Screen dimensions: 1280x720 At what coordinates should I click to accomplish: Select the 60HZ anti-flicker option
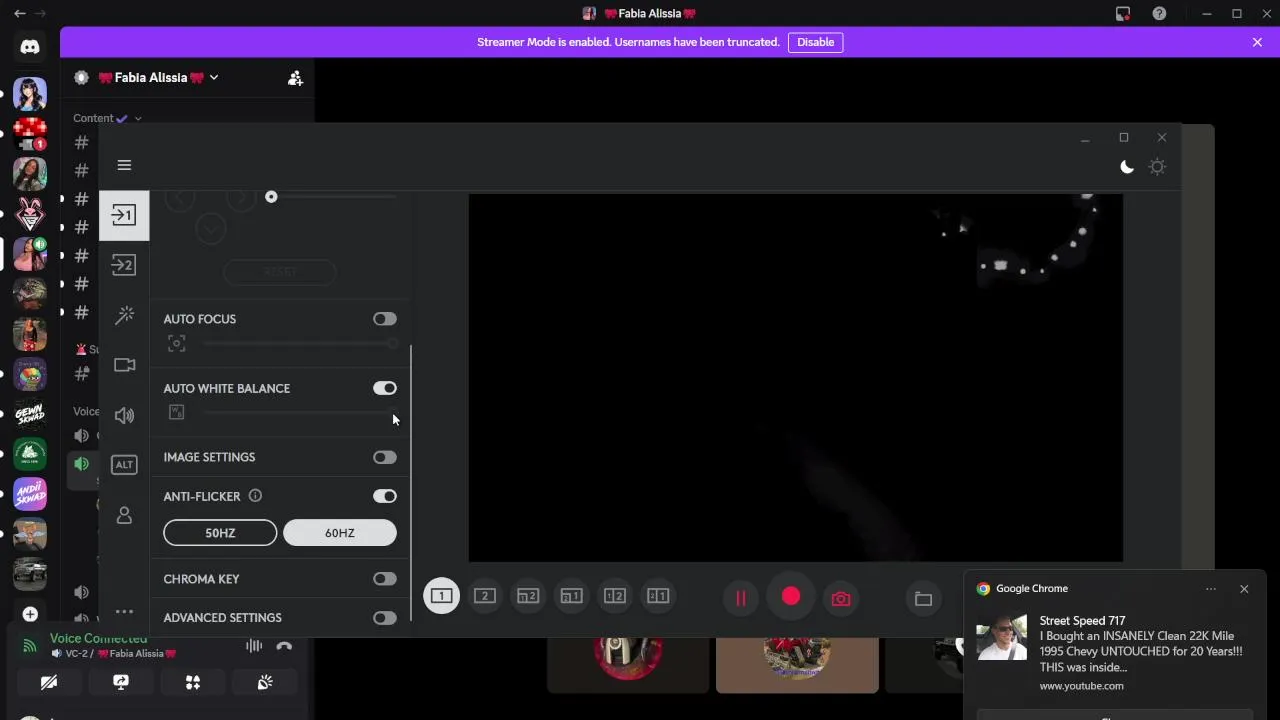[x=340, y=533]
